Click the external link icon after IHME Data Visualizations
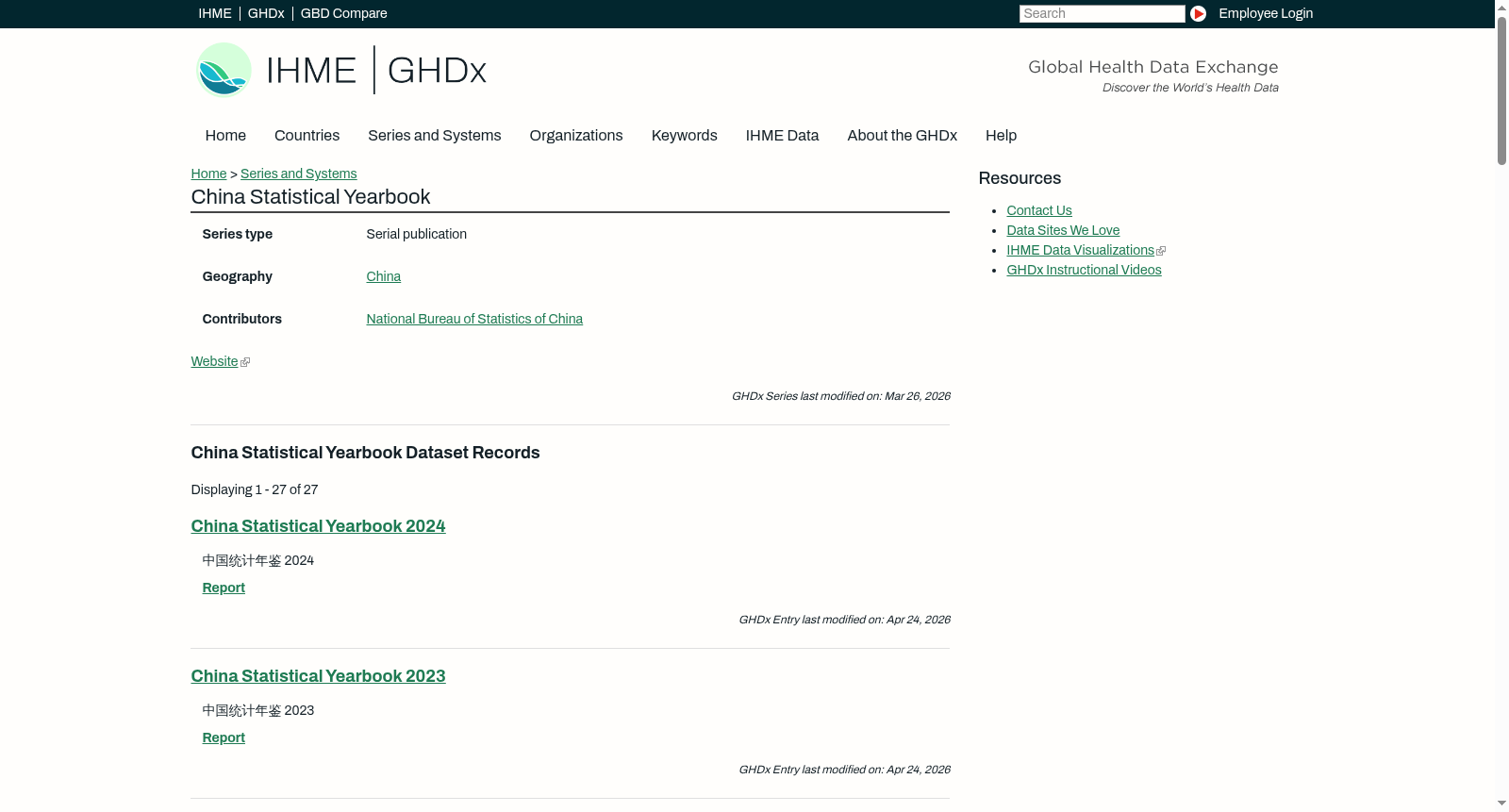Screen dimensions: 1509x812 (1161, 251)
